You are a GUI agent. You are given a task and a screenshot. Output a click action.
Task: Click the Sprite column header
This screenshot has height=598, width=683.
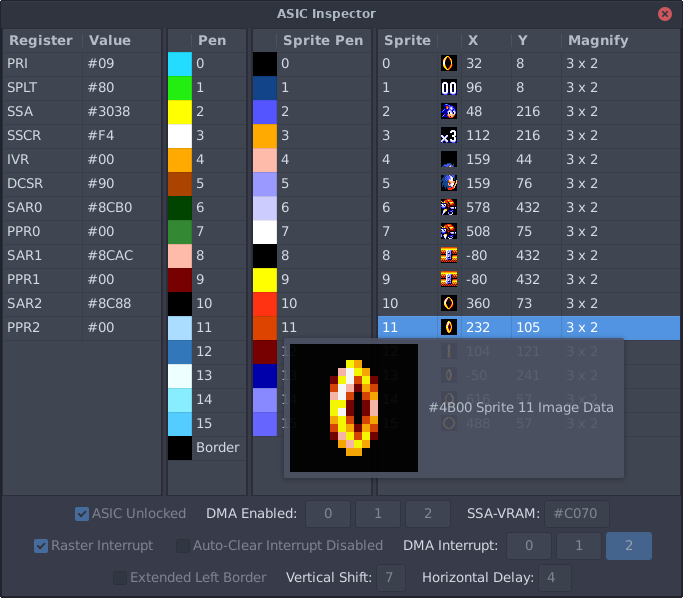coord(407,41)
